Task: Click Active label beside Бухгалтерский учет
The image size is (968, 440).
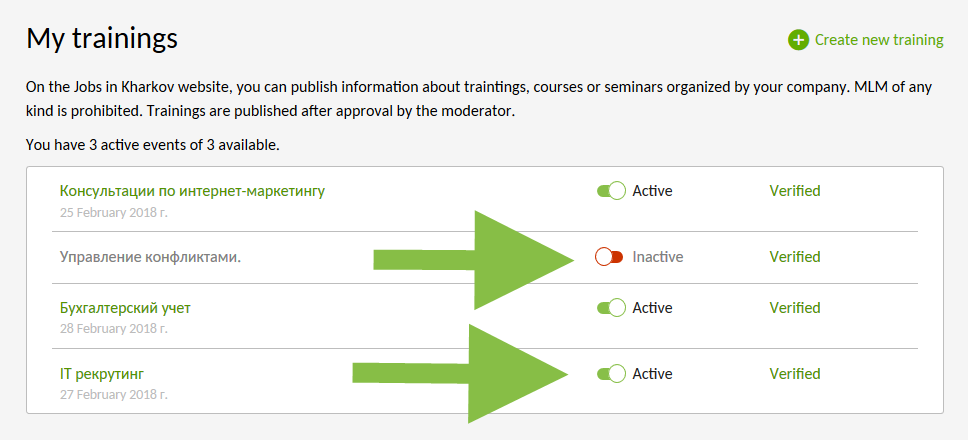Action: [x=652, y=308]
